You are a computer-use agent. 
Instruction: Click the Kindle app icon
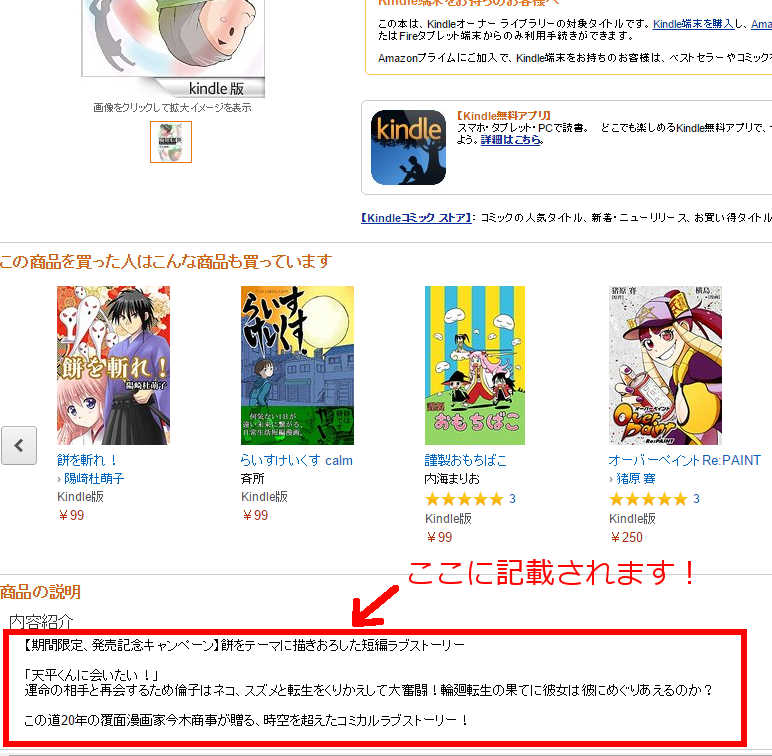[408, 147]
